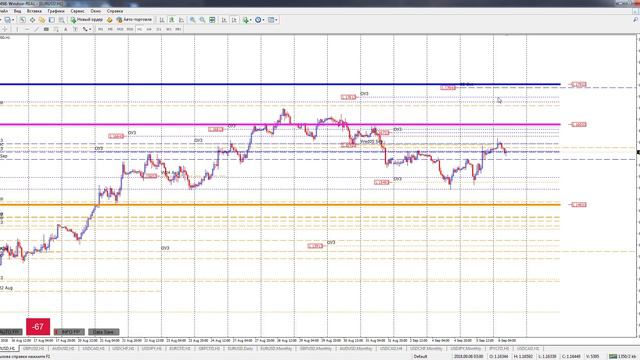Tile chart windows icon
Screen dimensions: 640x360
[212, 20]
